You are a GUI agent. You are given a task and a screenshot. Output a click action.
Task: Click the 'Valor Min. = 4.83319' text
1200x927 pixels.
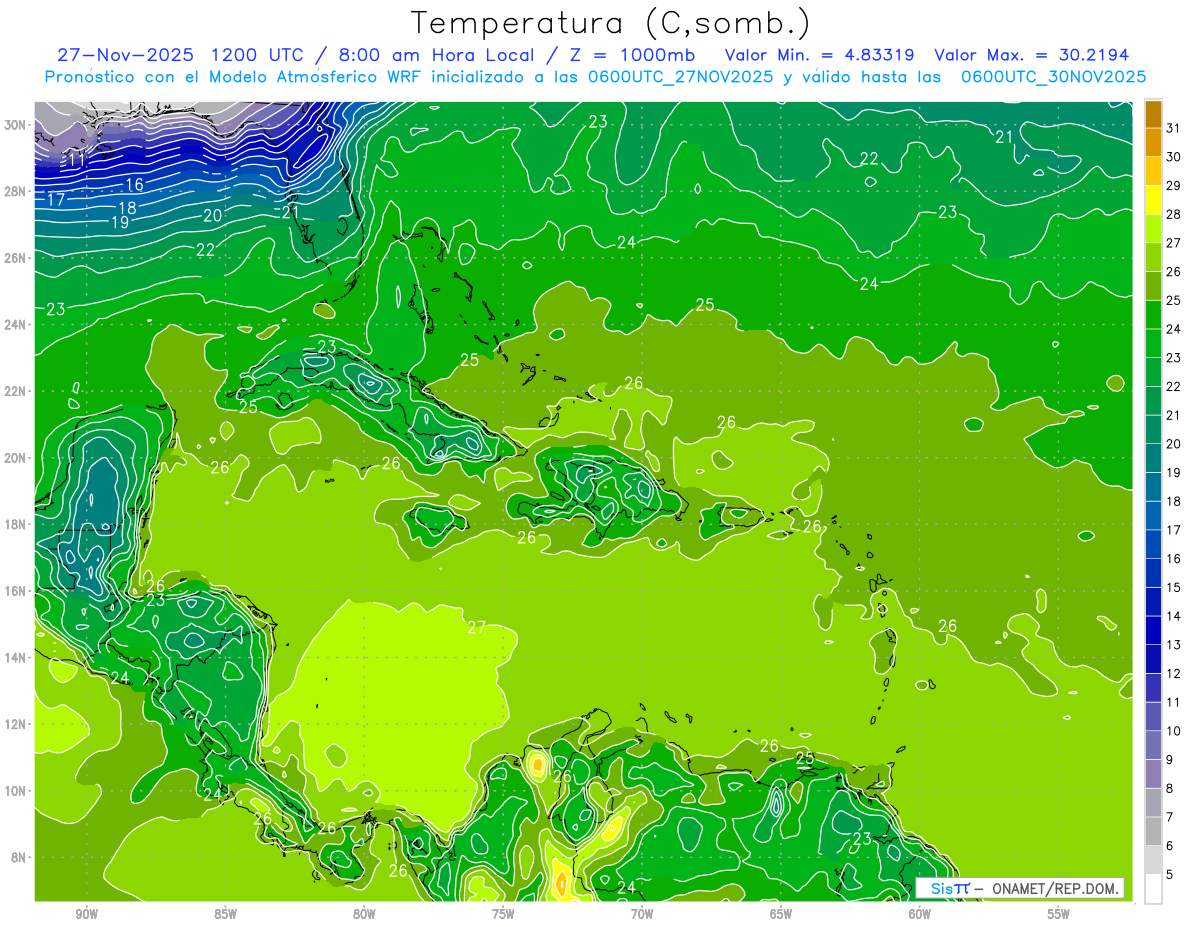820,55
